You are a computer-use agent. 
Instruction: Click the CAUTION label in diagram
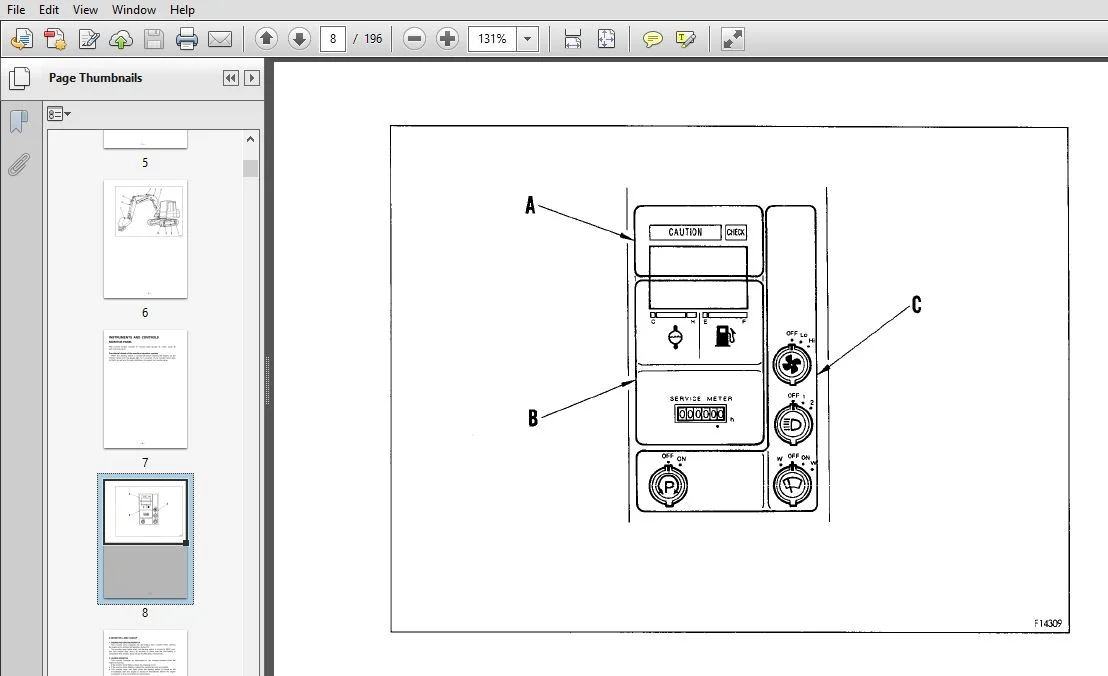(x=685, y=232)
